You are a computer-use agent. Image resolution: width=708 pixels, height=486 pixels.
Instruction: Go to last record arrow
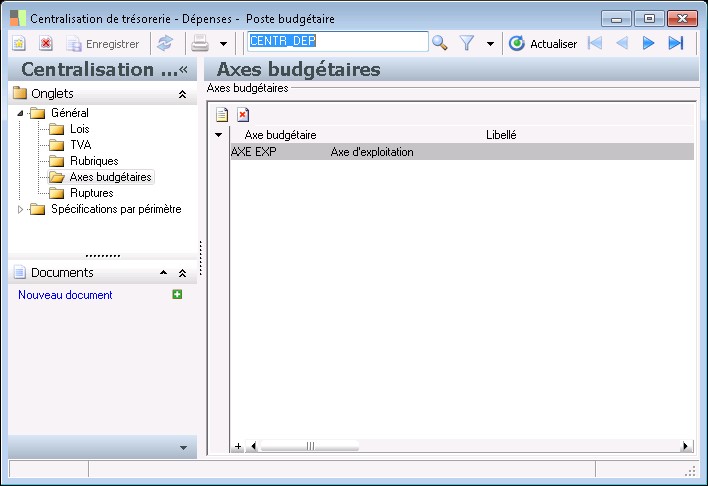coord(676,43)
